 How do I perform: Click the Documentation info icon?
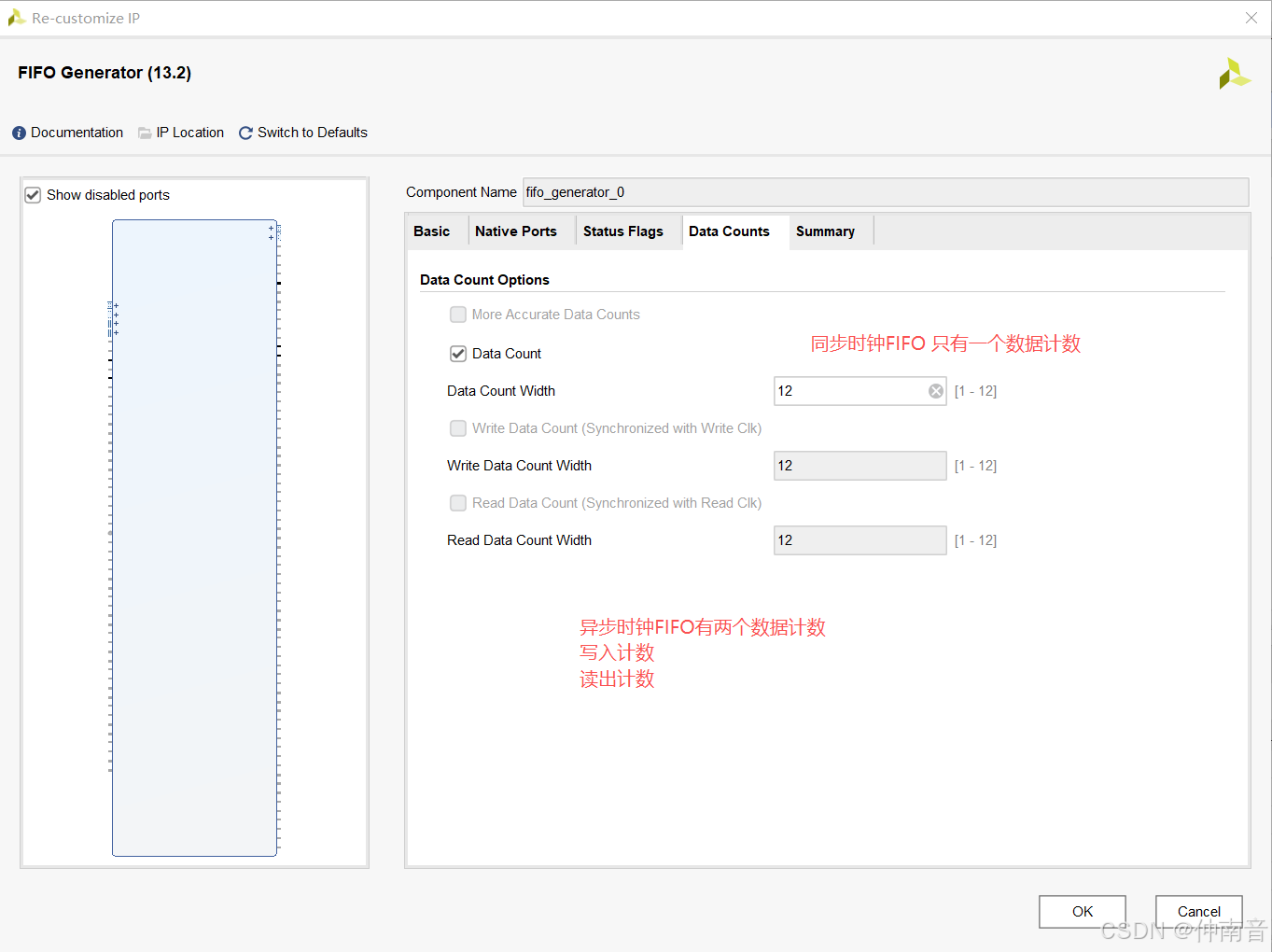click(19, 133)
